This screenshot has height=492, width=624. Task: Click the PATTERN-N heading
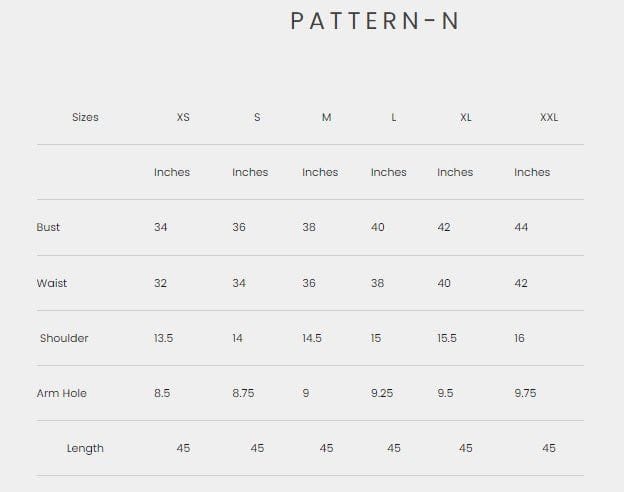point(374,21)
